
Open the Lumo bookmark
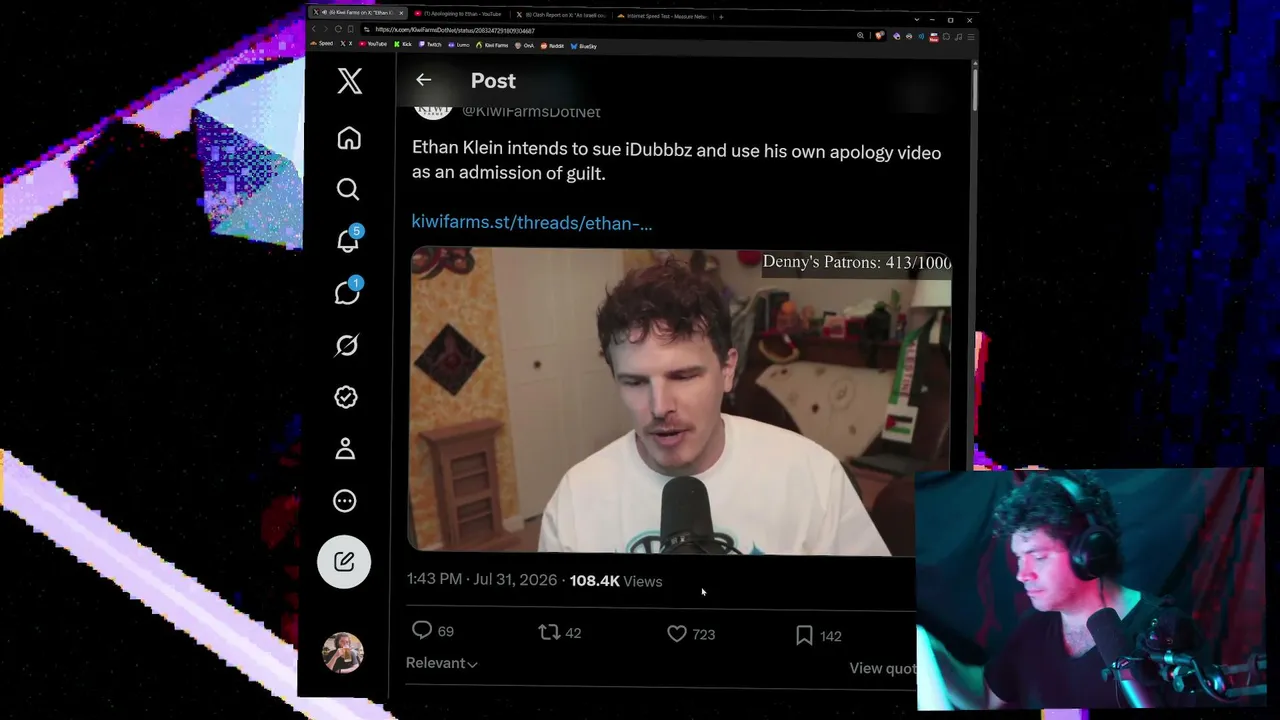point(459,45)
